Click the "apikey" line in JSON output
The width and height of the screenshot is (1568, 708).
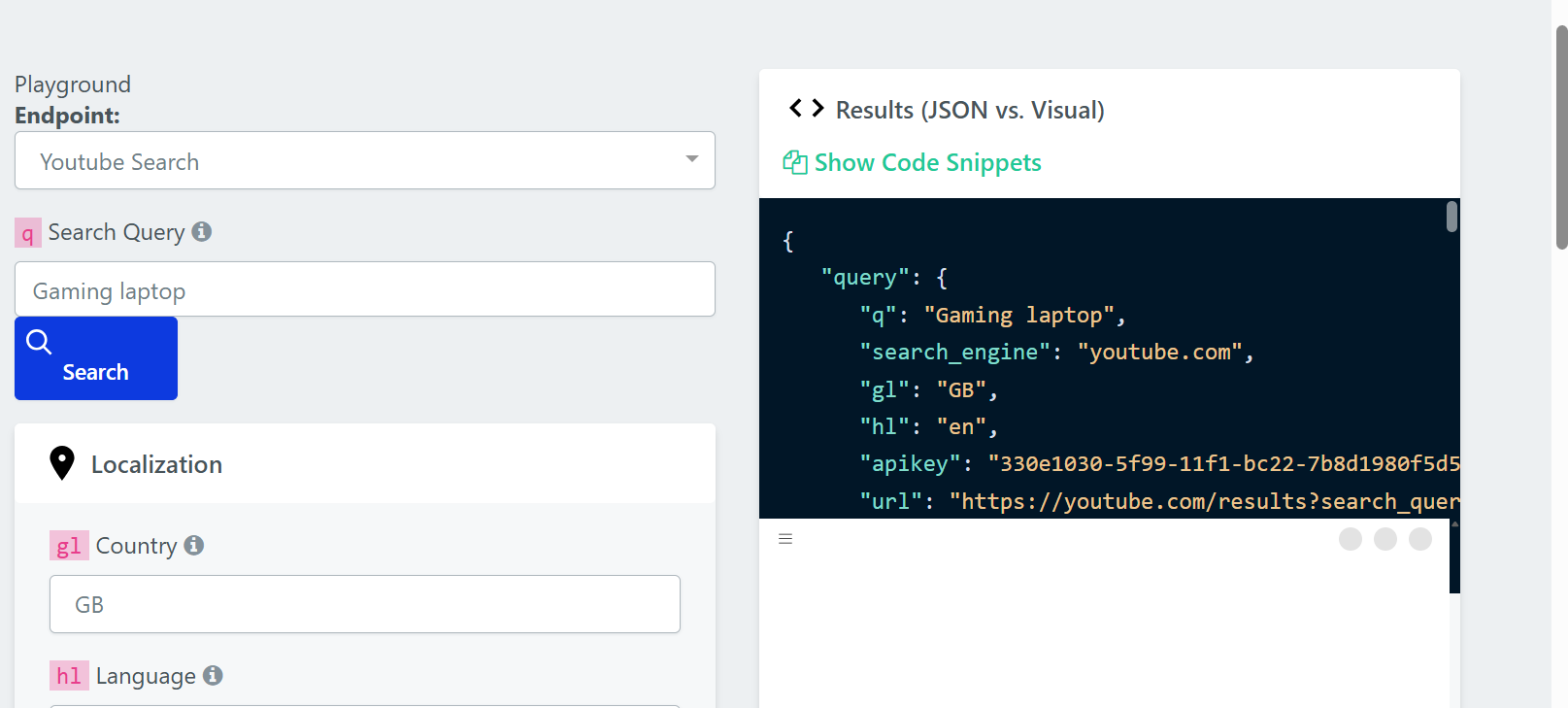coord(1159,463)
